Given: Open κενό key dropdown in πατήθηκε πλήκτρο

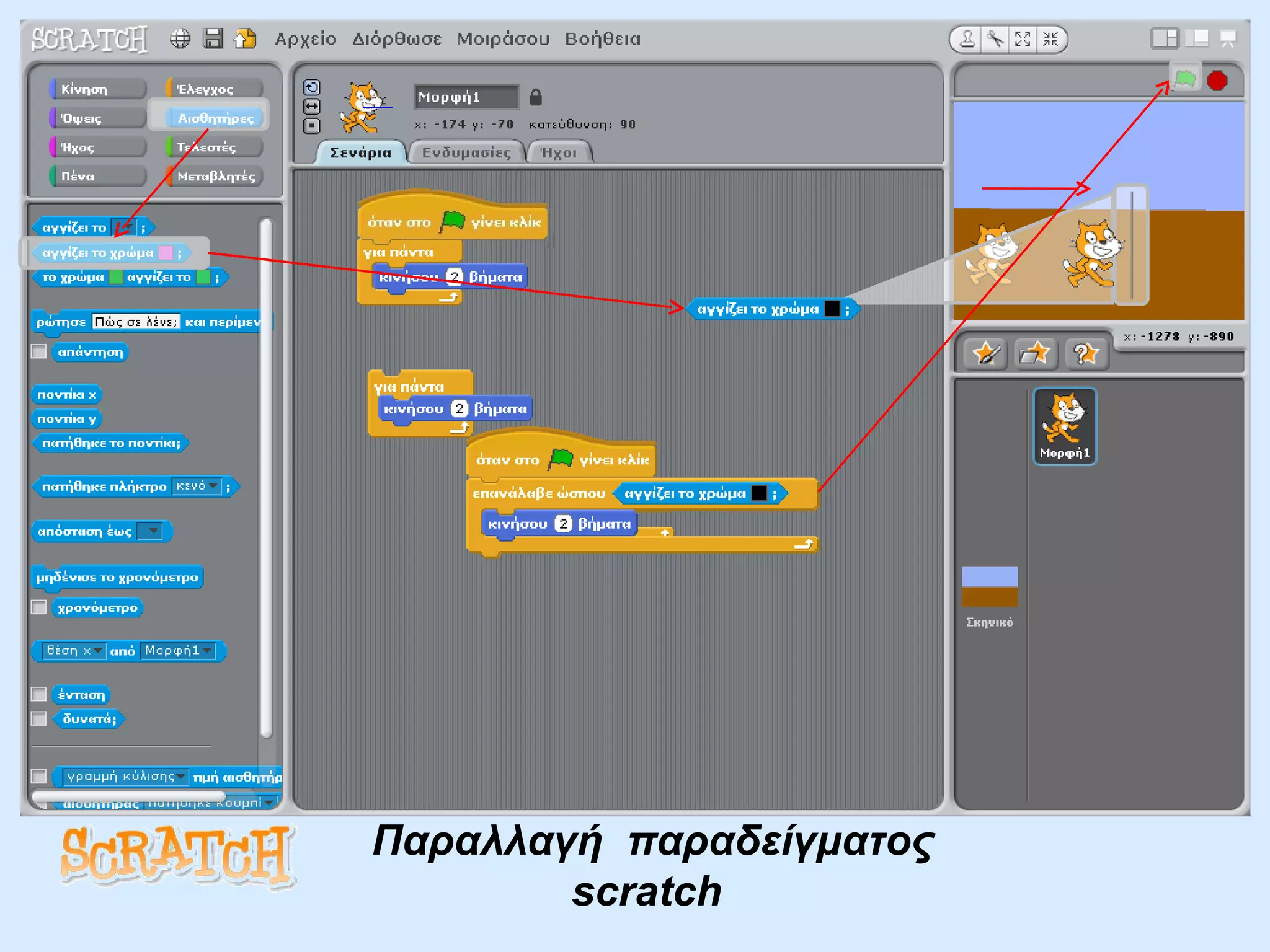Looking at the screenshot, I should tap(196, 487).
